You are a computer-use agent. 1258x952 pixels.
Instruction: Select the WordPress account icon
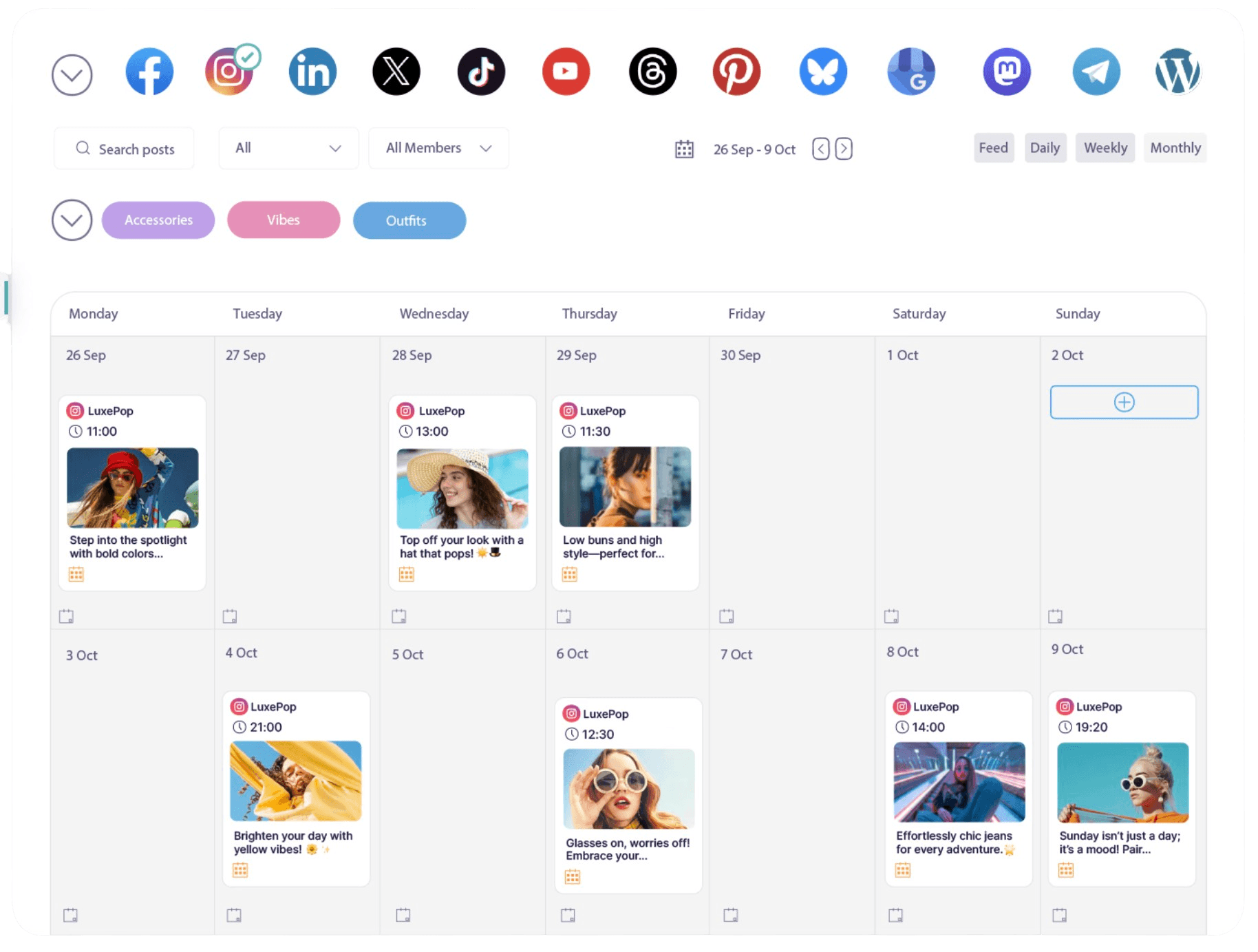[1177, 72]
